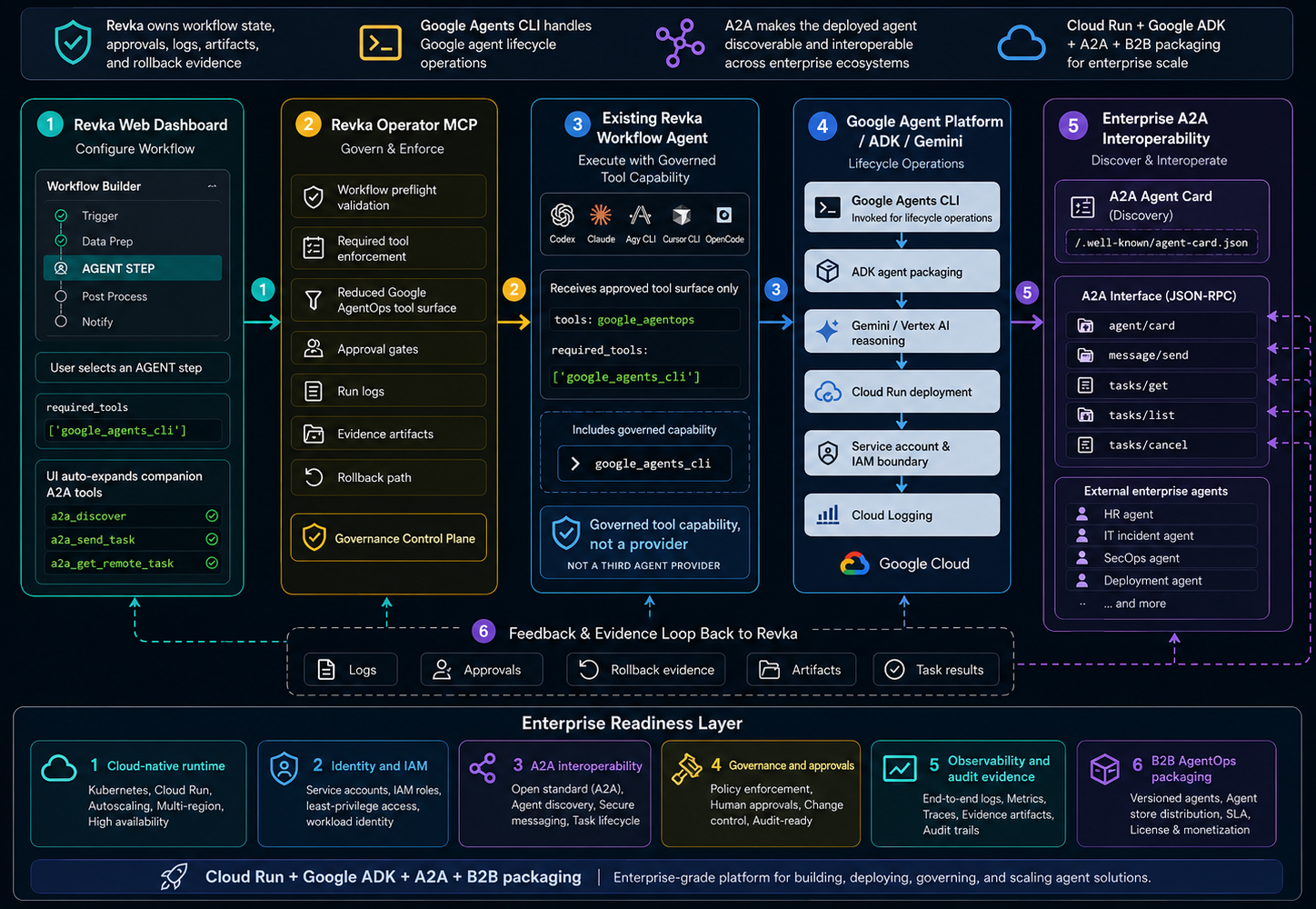Open the message/send interface row
This screenshot has height=909, width=1316.
[1161, 355]
